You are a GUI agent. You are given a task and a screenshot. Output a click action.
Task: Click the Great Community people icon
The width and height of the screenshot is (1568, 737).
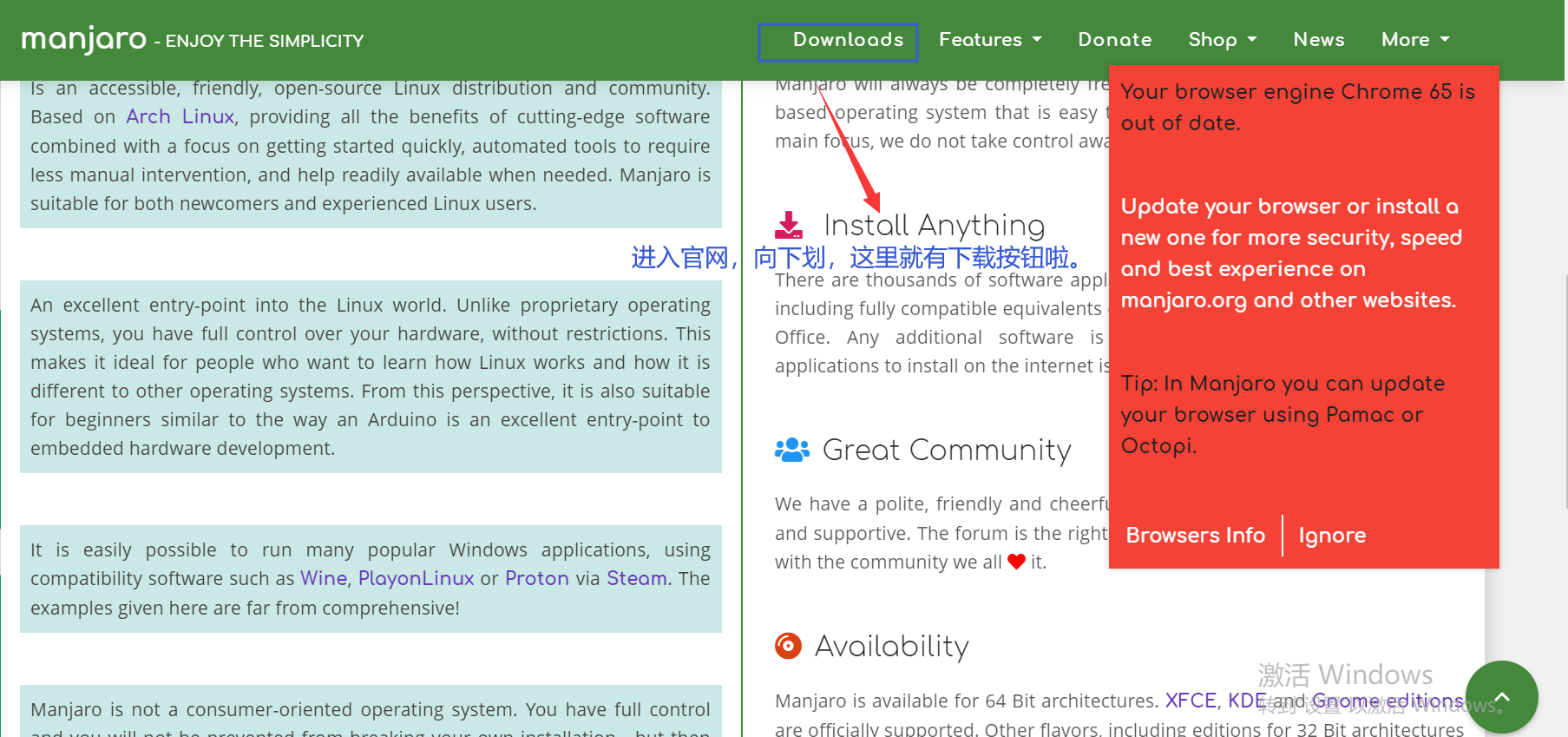point(791,450)
